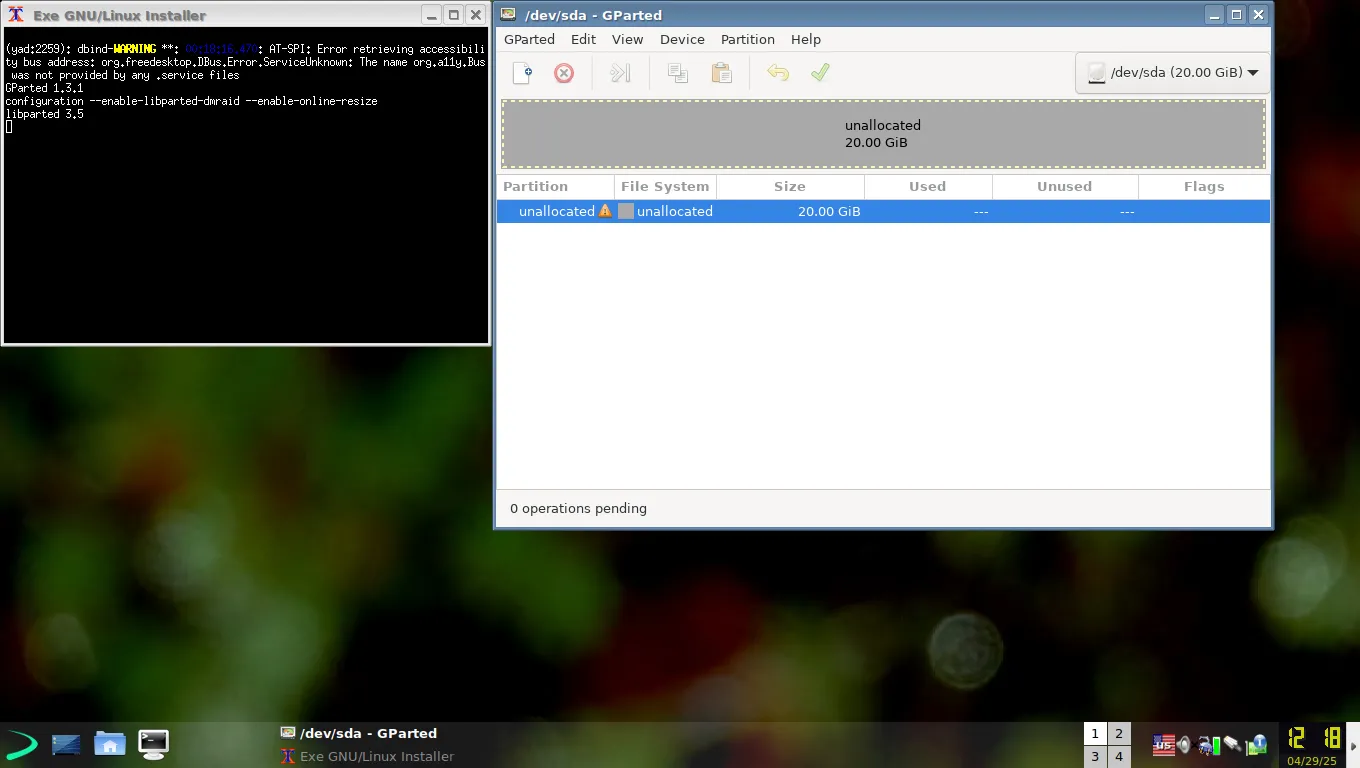Viewport: 1360px width, 768px height.
Task: Click the warning icon on the unallocated partition
Action: click(x=604, y=211)
